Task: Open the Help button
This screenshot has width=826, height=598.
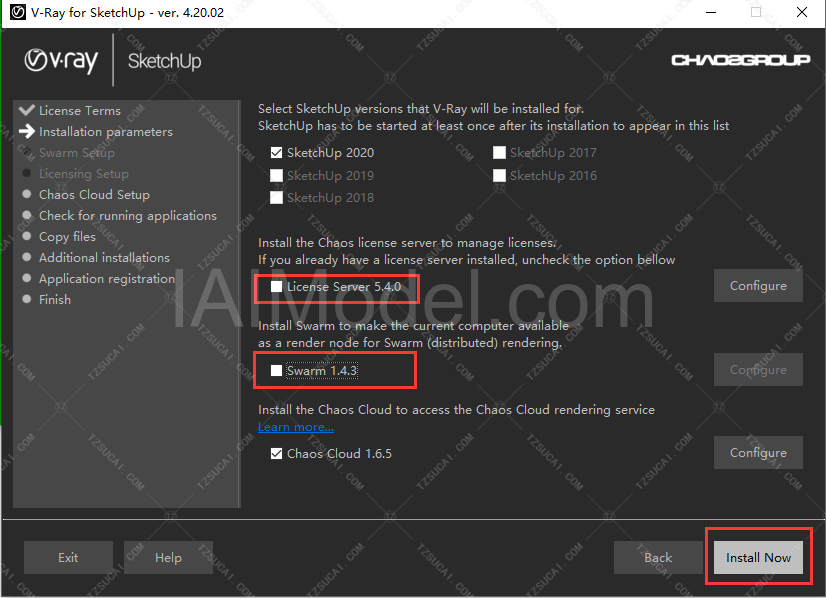Action: coord(168,557)
